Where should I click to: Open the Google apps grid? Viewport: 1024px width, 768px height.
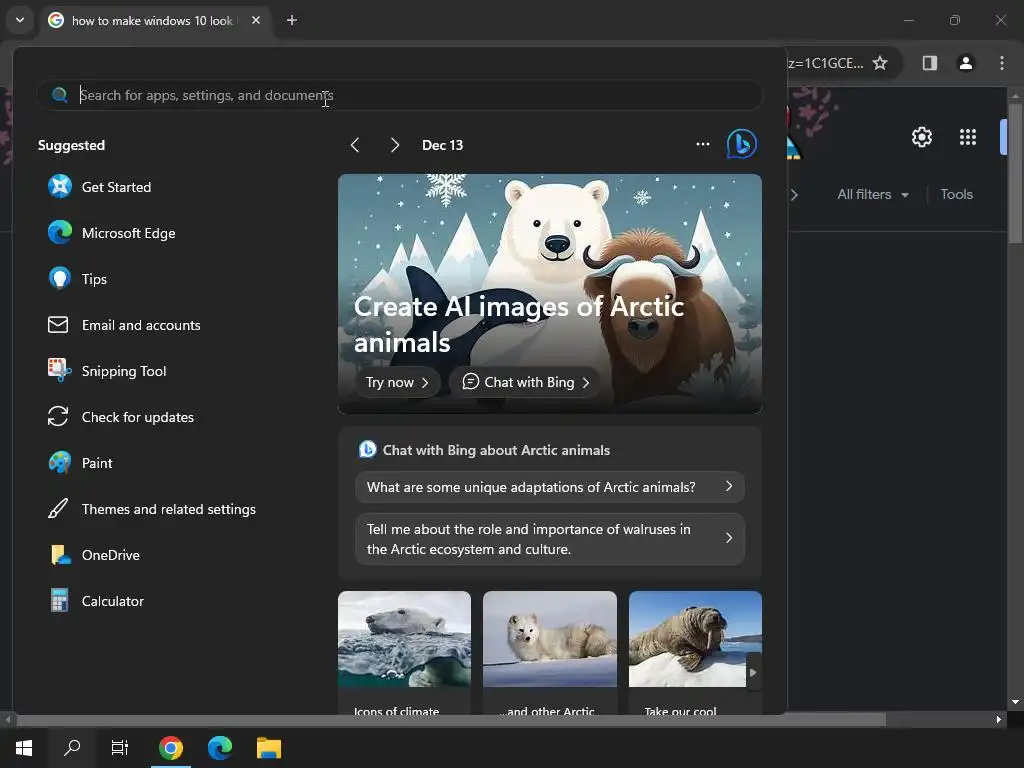pyautogui.click(x=968, y=137)
